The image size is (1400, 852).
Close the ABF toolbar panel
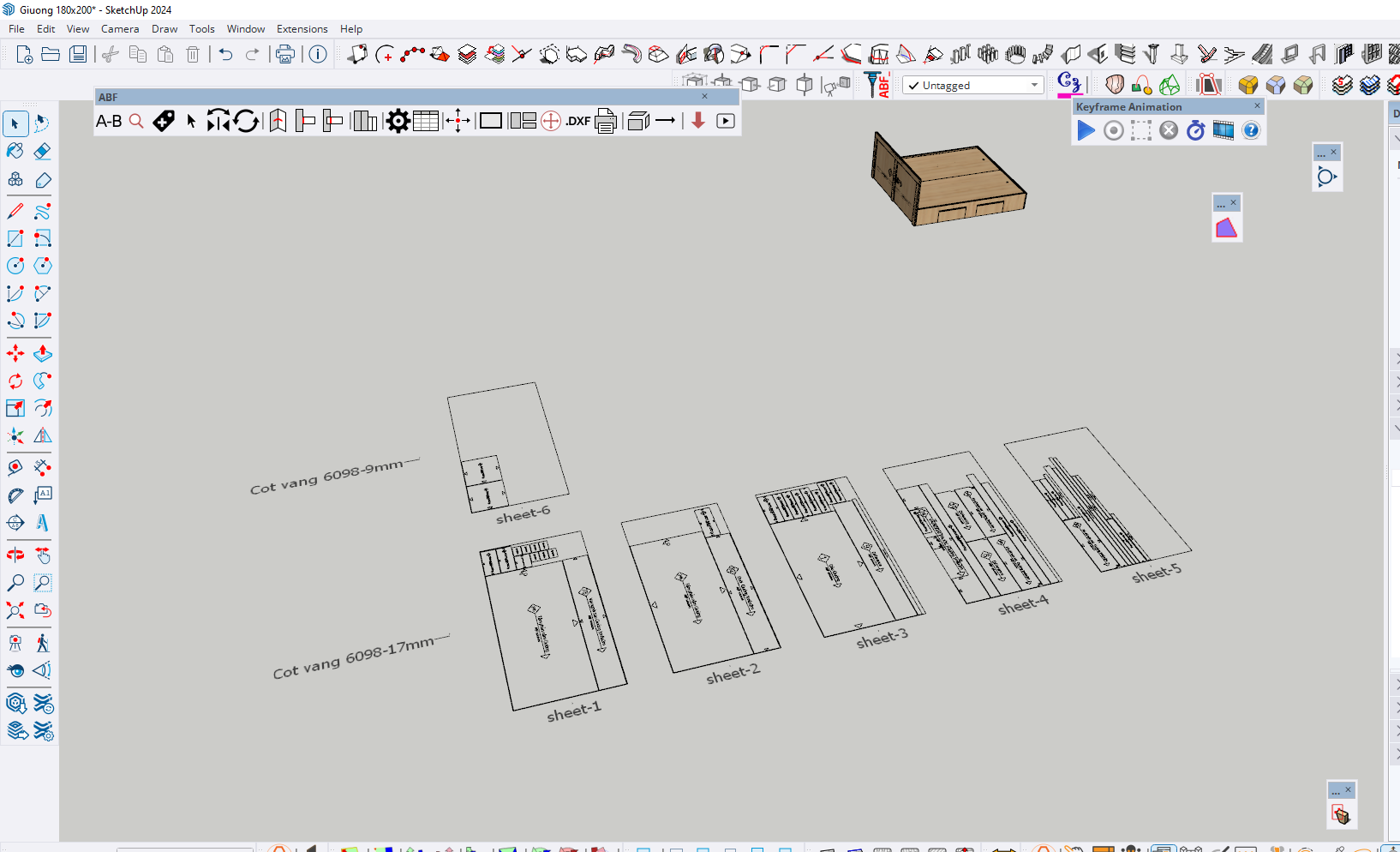coord(704,97)
